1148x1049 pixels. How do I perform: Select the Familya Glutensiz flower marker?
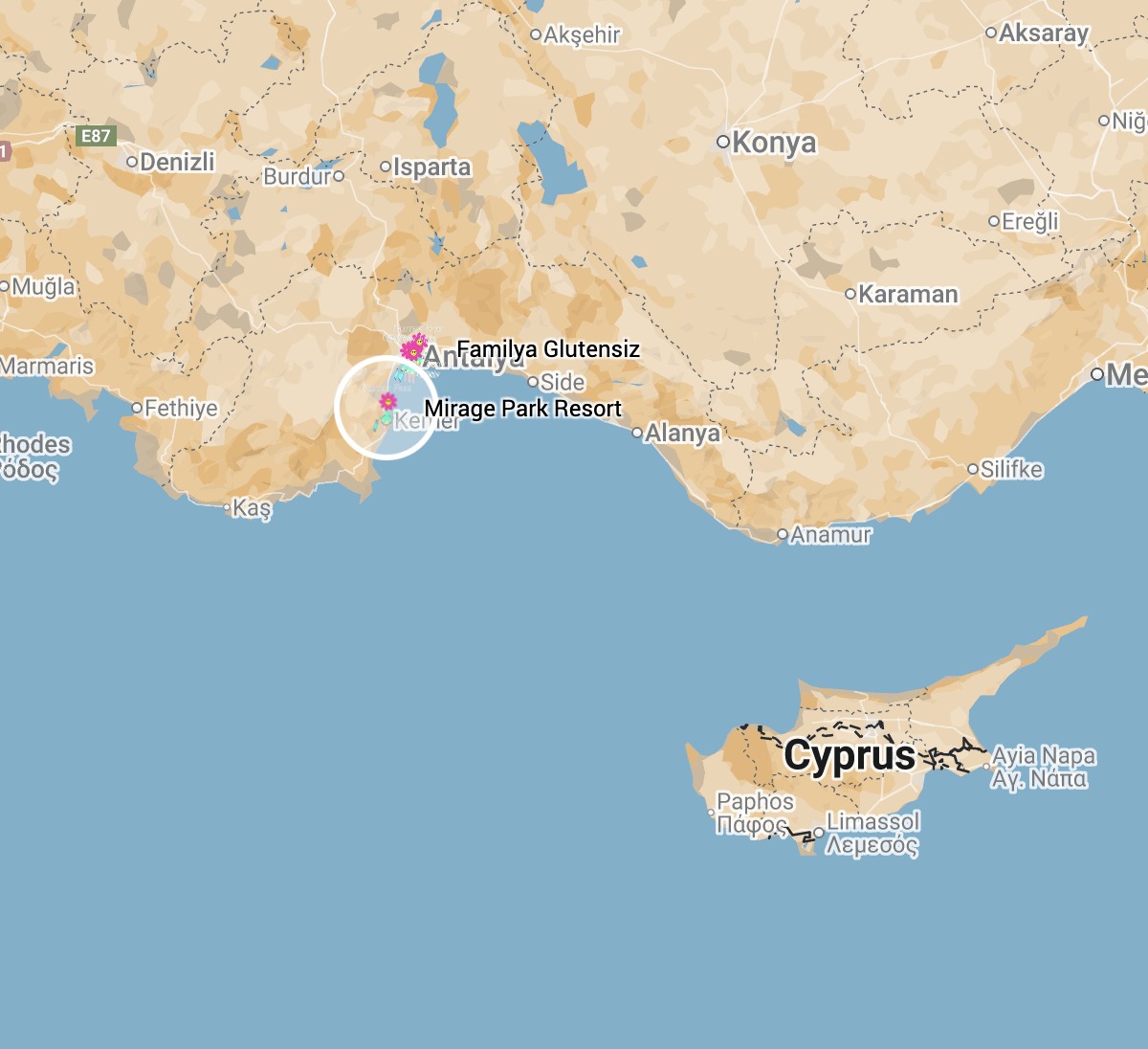[x=412, y=350]
